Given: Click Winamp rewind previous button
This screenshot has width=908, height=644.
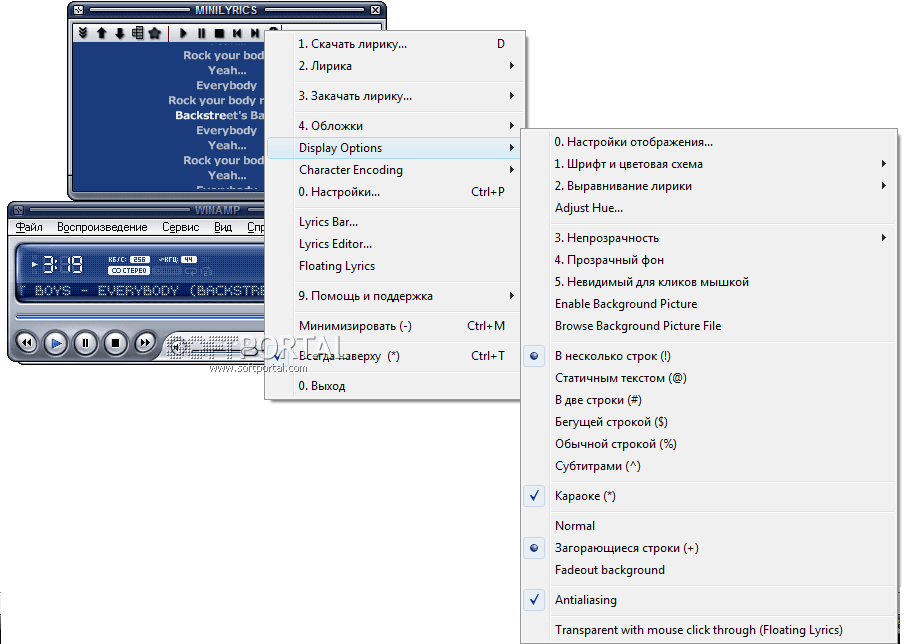Looking at the screenshot, I should [x=26, y=343].
